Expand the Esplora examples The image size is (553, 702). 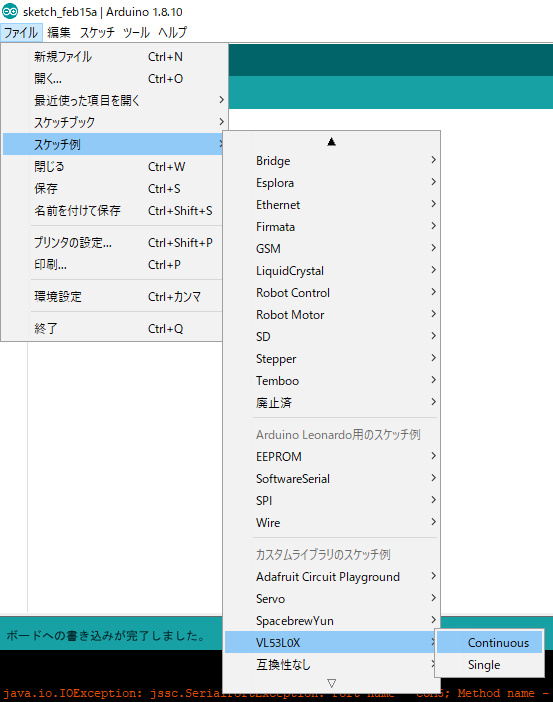click(331, 183)
